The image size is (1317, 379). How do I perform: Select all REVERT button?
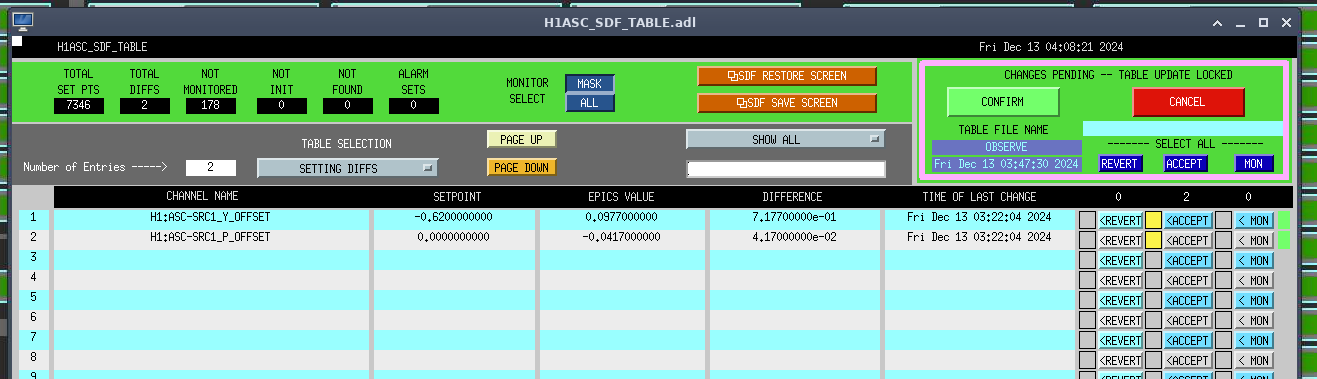1120,164
